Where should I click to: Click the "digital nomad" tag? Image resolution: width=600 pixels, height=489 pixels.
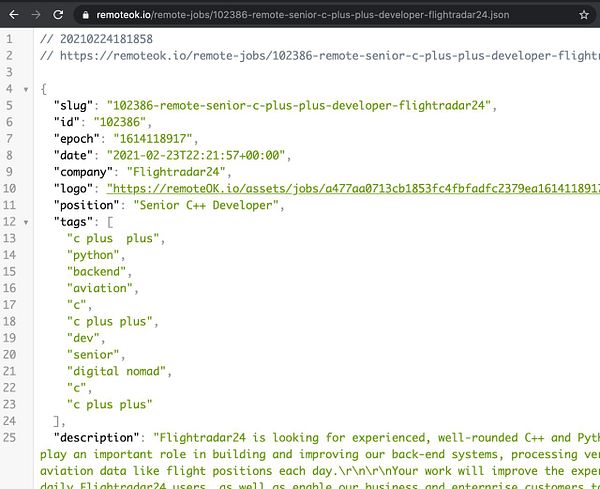click(116, 371)
